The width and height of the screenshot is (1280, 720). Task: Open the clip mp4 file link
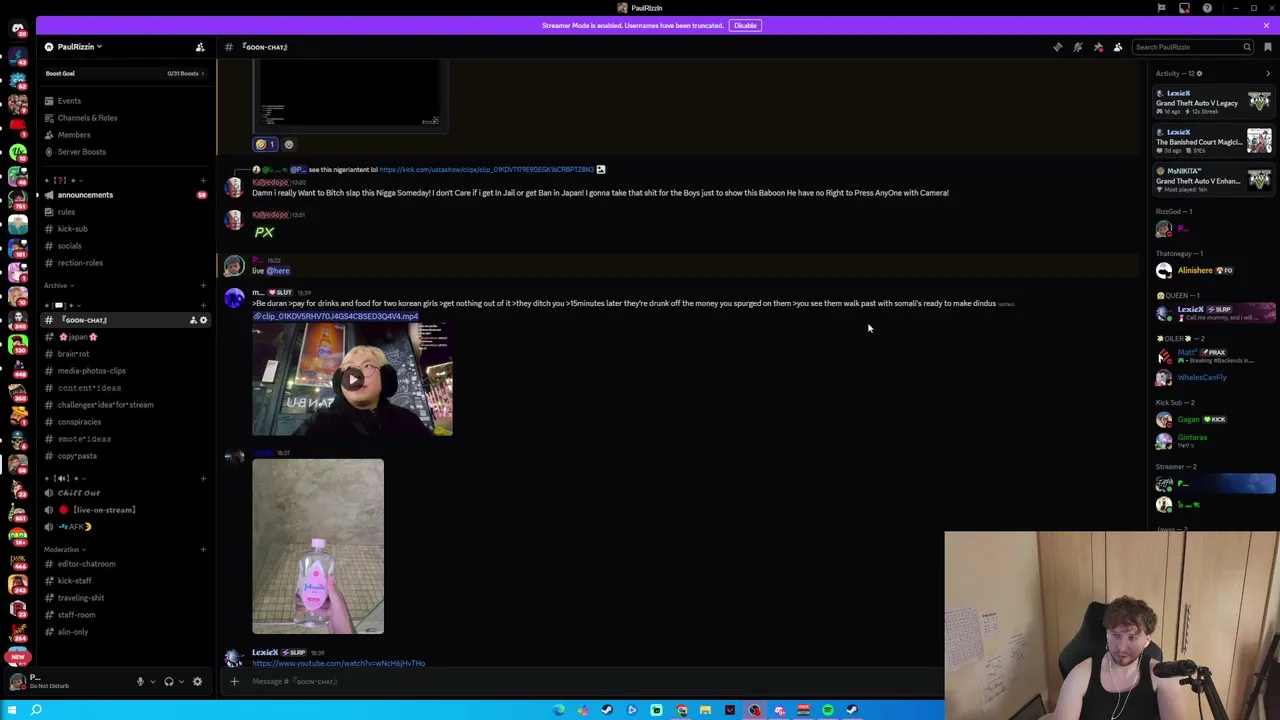point(335,316)
